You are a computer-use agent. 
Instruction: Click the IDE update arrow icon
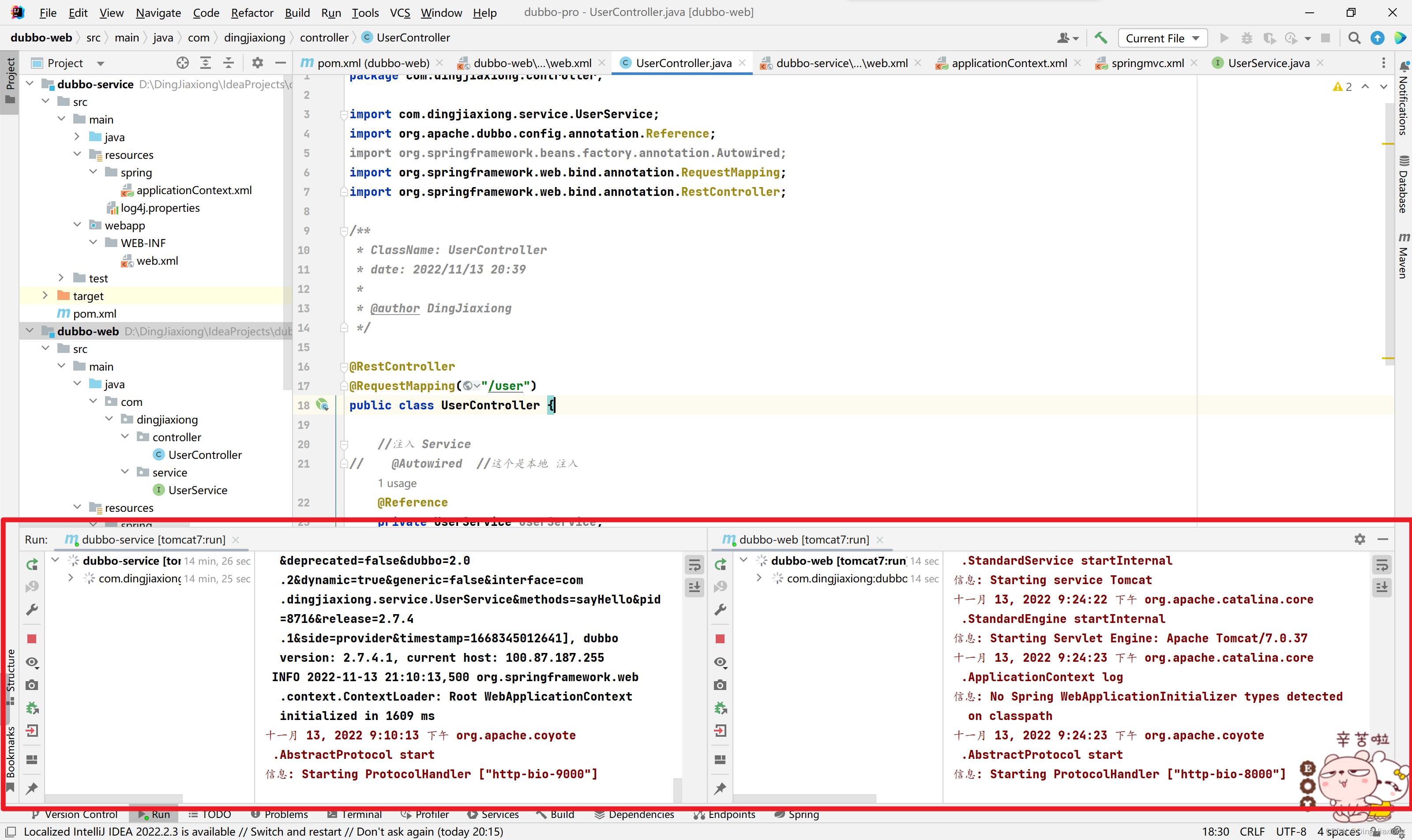coord(1377,38)
